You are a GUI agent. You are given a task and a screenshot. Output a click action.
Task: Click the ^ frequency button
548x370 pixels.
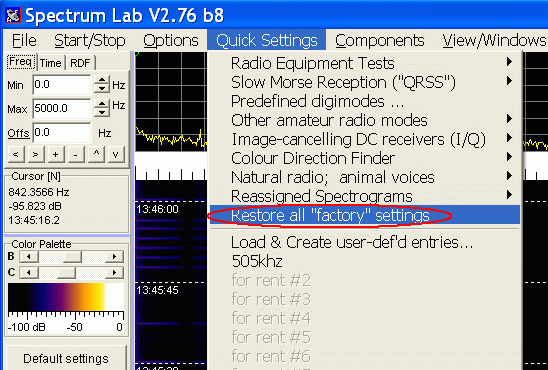pyautogui.click(x=96, y=154)
